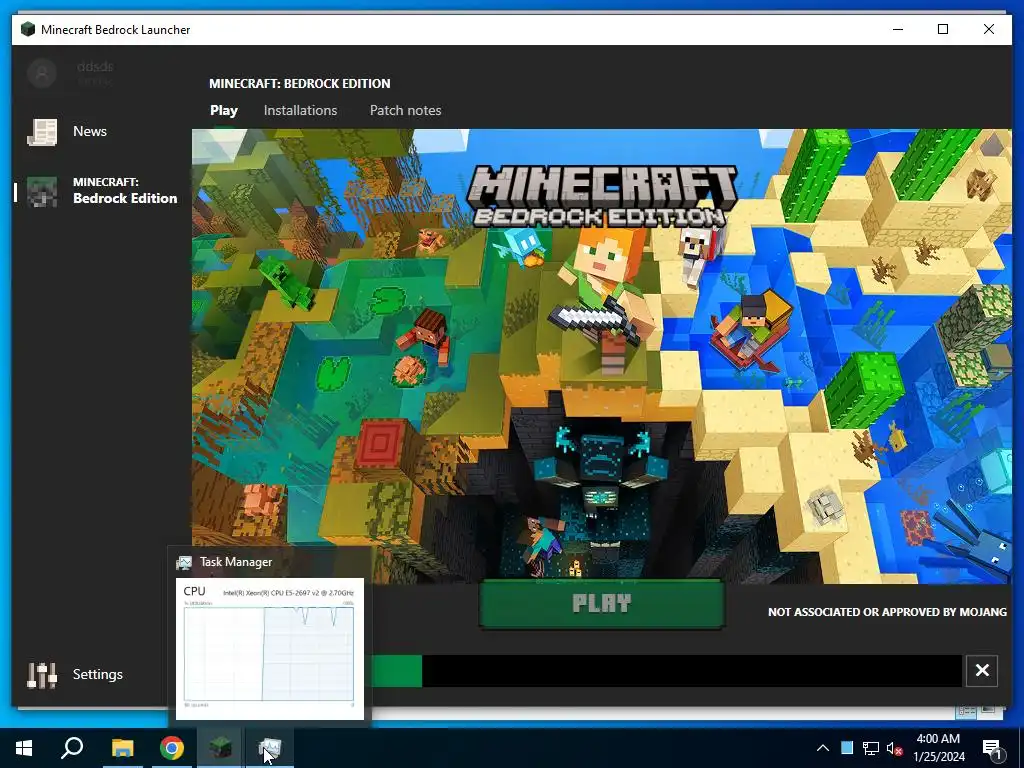Open the Task Manager preview thumbnail
This screenshot has width=1024, height=768.
(x=270, y=648)
